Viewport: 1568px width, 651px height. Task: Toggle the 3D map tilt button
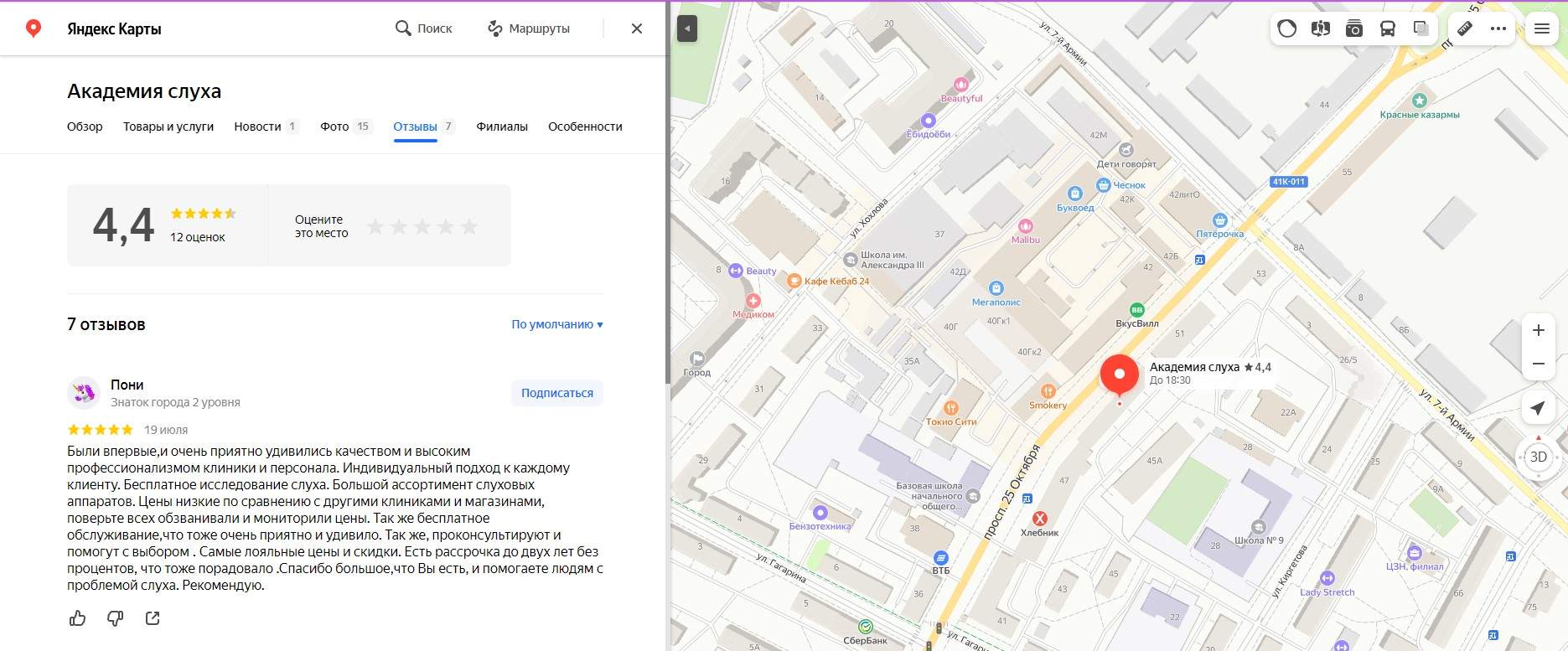[x=1538, y=457]
